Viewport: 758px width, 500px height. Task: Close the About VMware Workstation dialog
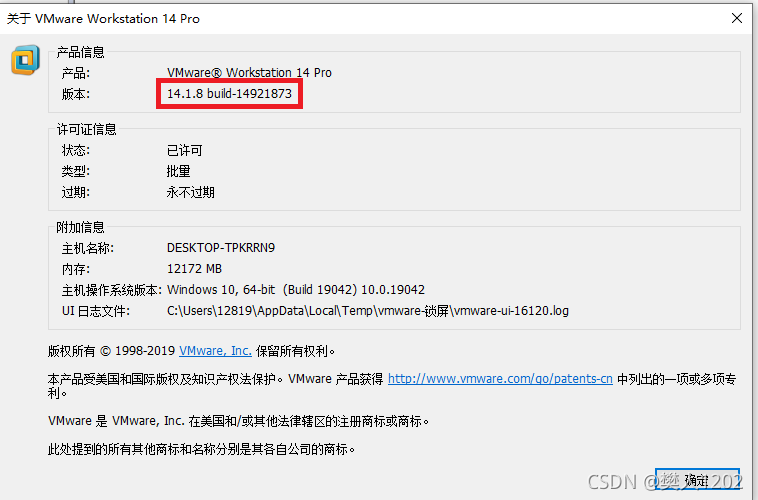(737, 18)
